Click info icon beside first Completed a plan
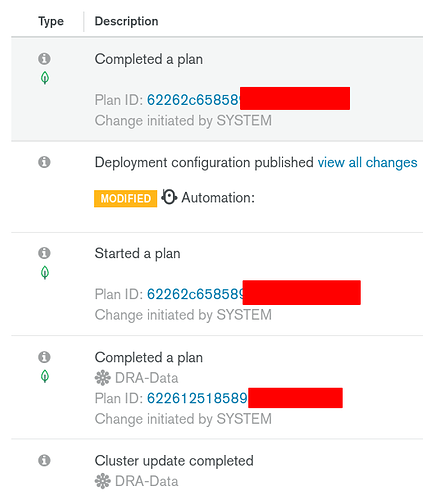Screen dimensions: 423x500 point(44,59)
